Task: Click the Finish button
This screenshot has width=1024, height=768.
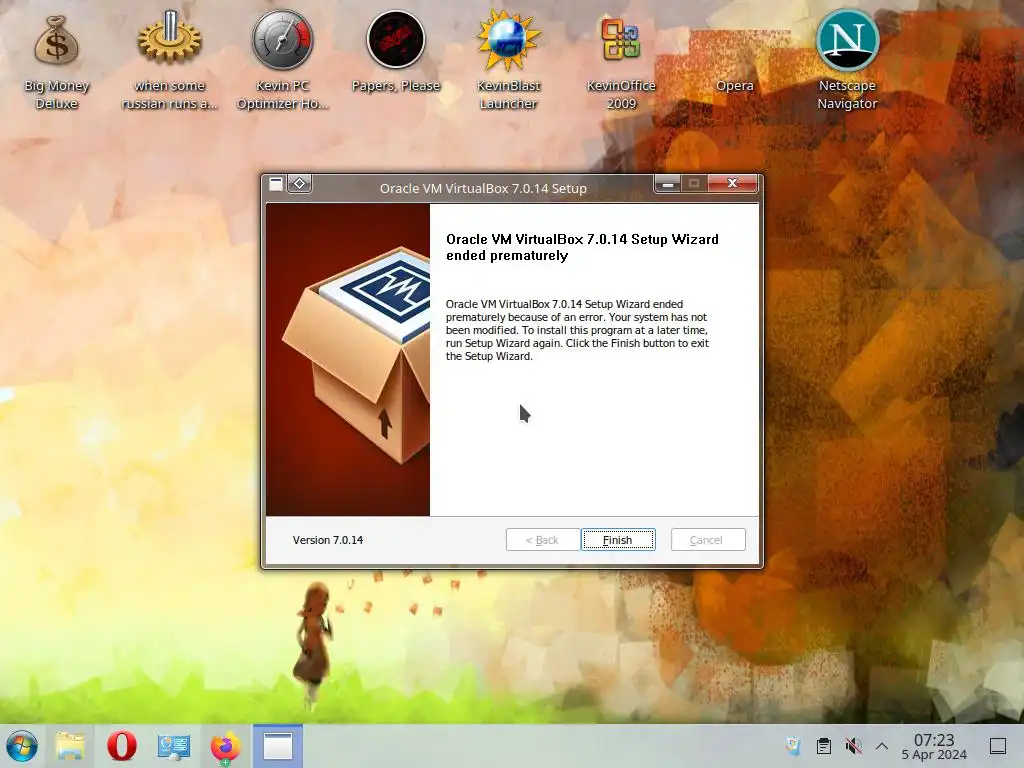Action: point(618,540)
